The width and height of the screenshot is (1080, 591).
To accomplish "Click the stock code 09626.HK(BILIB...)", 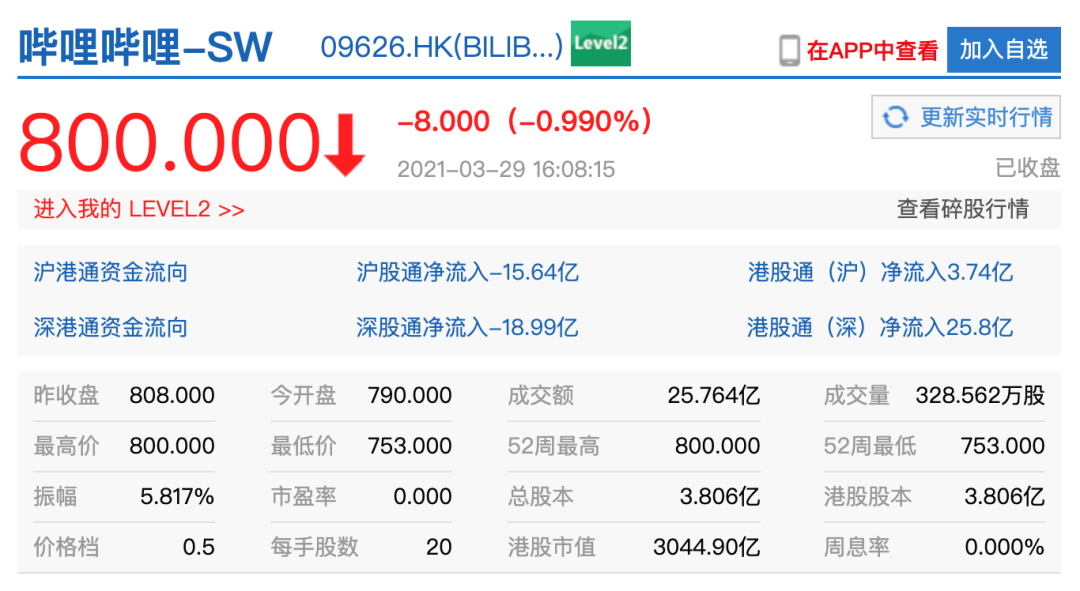I will click(442, 47).
